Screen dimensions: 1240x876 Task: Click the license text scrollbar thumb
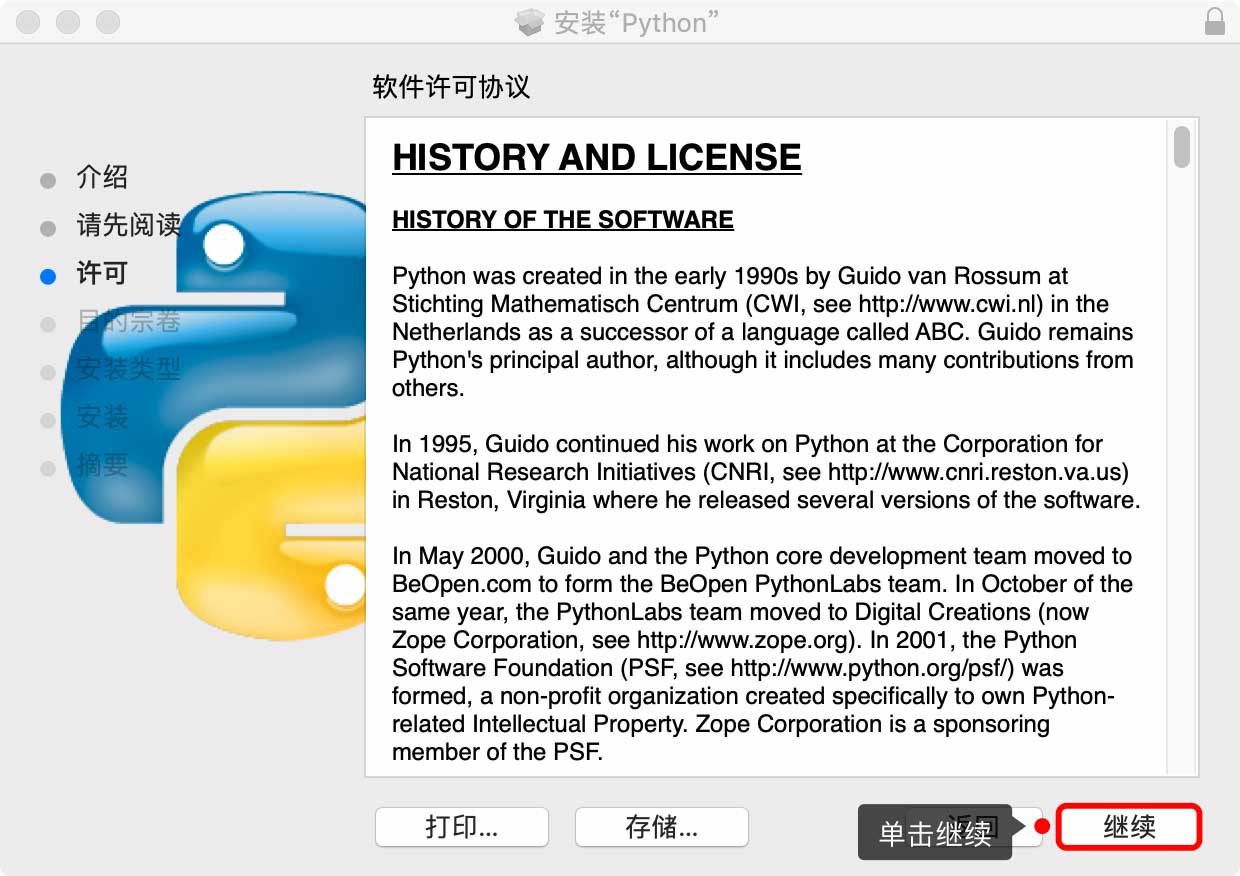(1182, 147)
